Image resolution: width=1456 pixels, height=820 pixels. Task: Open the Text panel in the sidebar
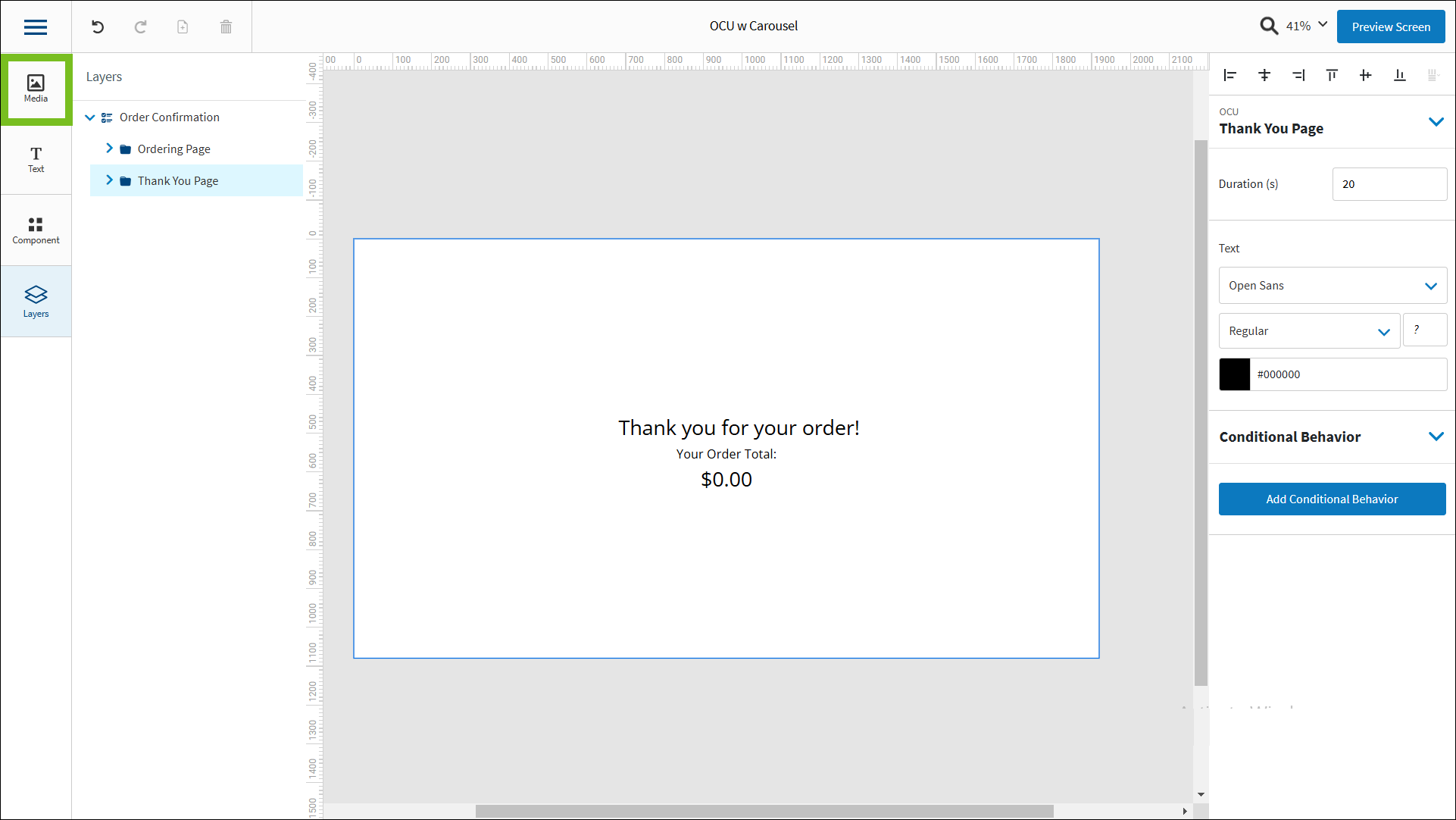tap(36, 160)
